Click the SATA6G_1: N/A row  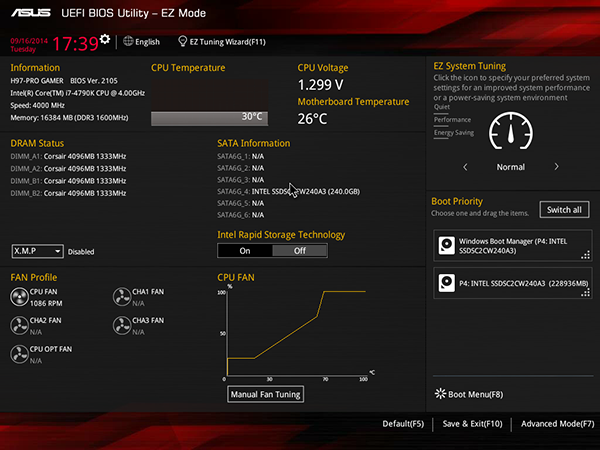[240, 156]
